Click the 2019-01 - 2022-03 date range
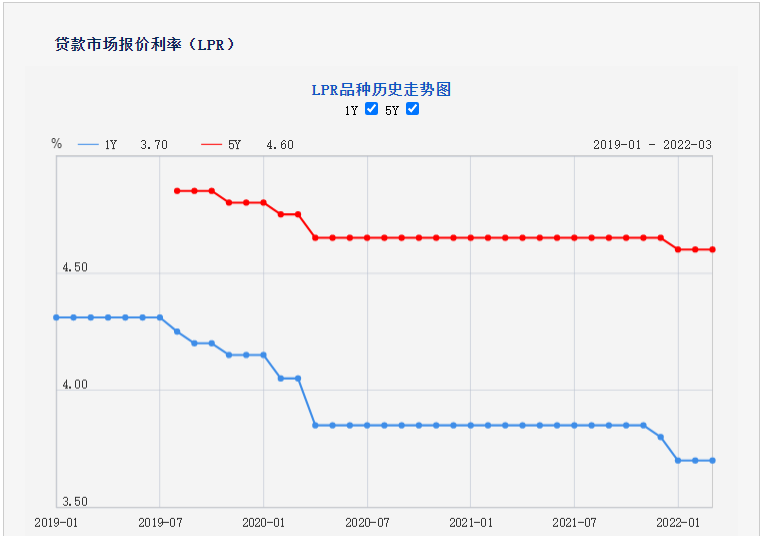This screenshot has width=763, height=536. click(x=652, y=145)
